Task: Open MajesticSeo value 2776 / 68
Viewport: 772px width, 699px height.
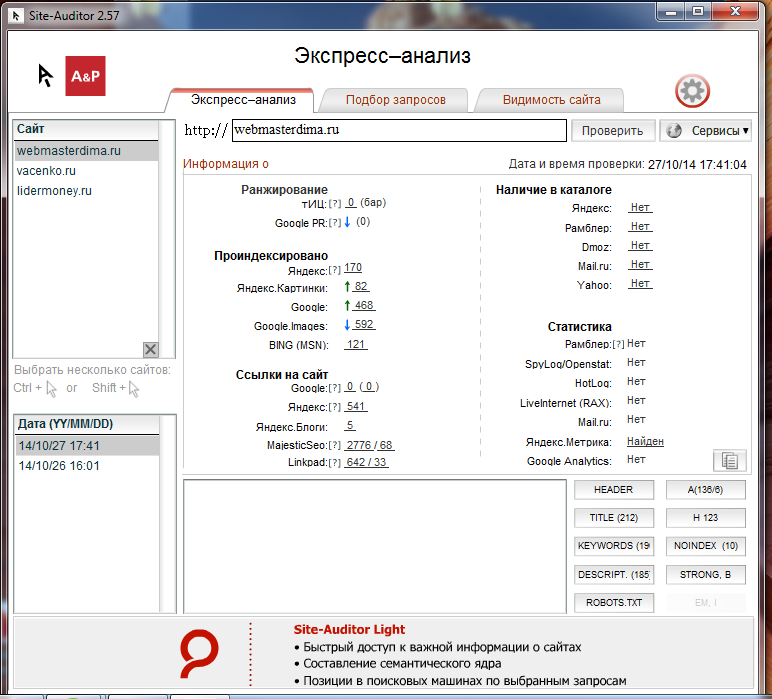Action: click(x=369, y=445)
